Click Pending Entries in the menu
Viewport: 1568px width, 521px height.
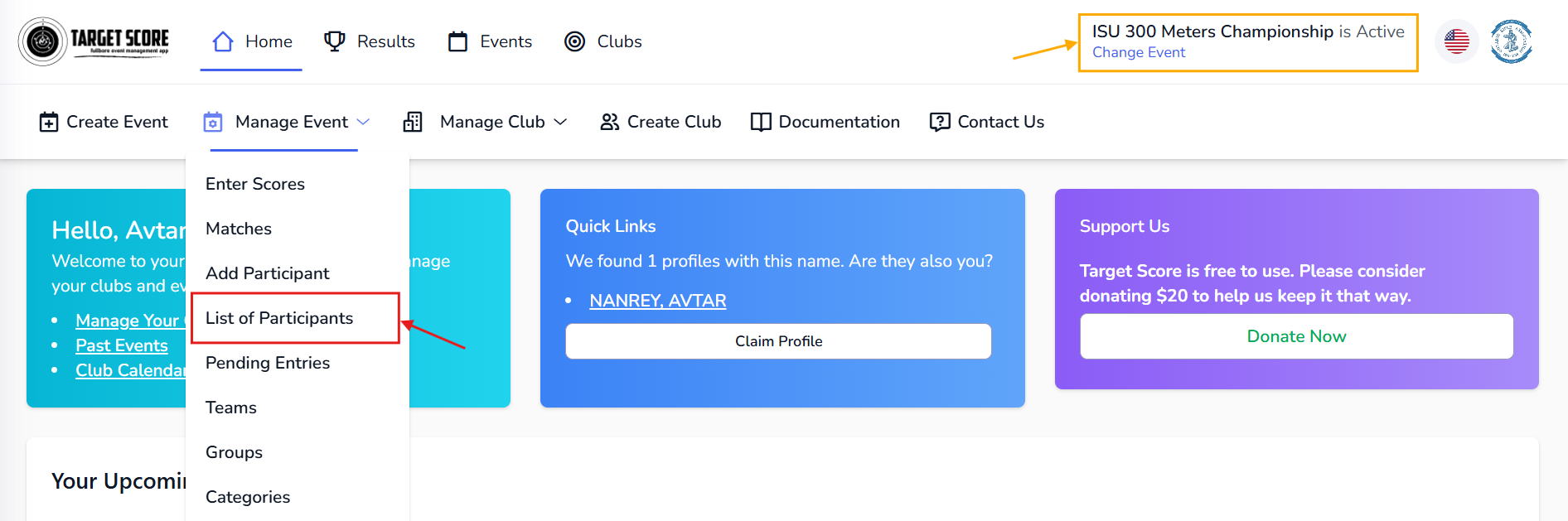(267, 362)
